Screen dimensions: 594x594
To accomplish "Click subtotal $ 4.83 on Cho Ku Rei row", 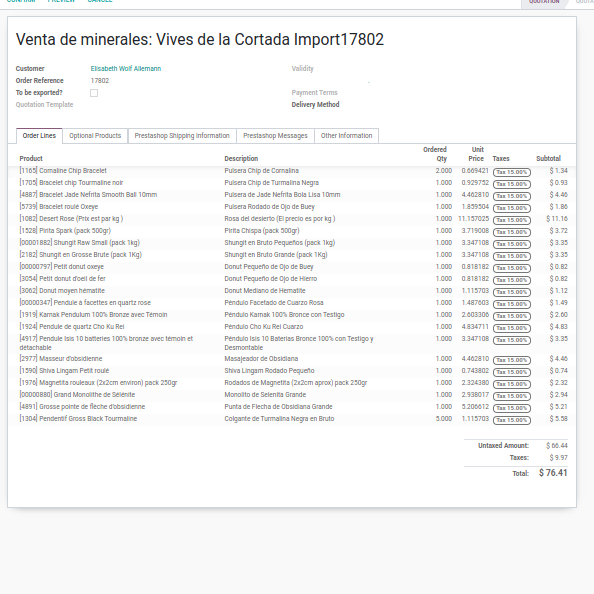I will pos(558,327).
